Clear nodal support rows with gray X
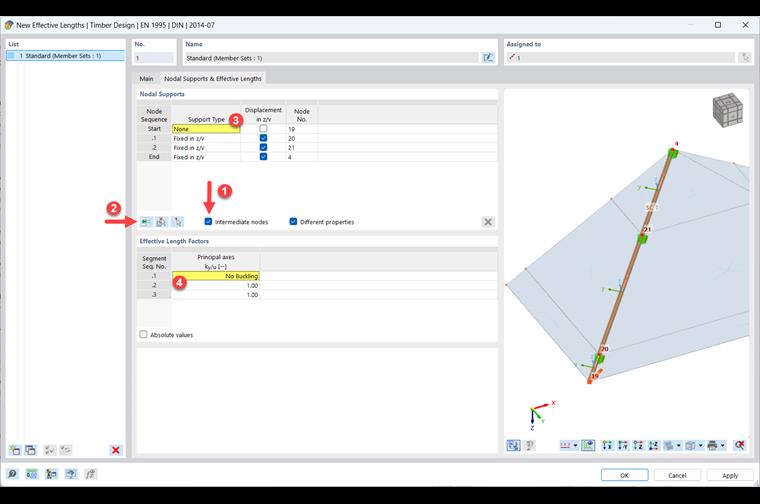The height and width of the screenshot is (504, 760). [x=488, y=222]
